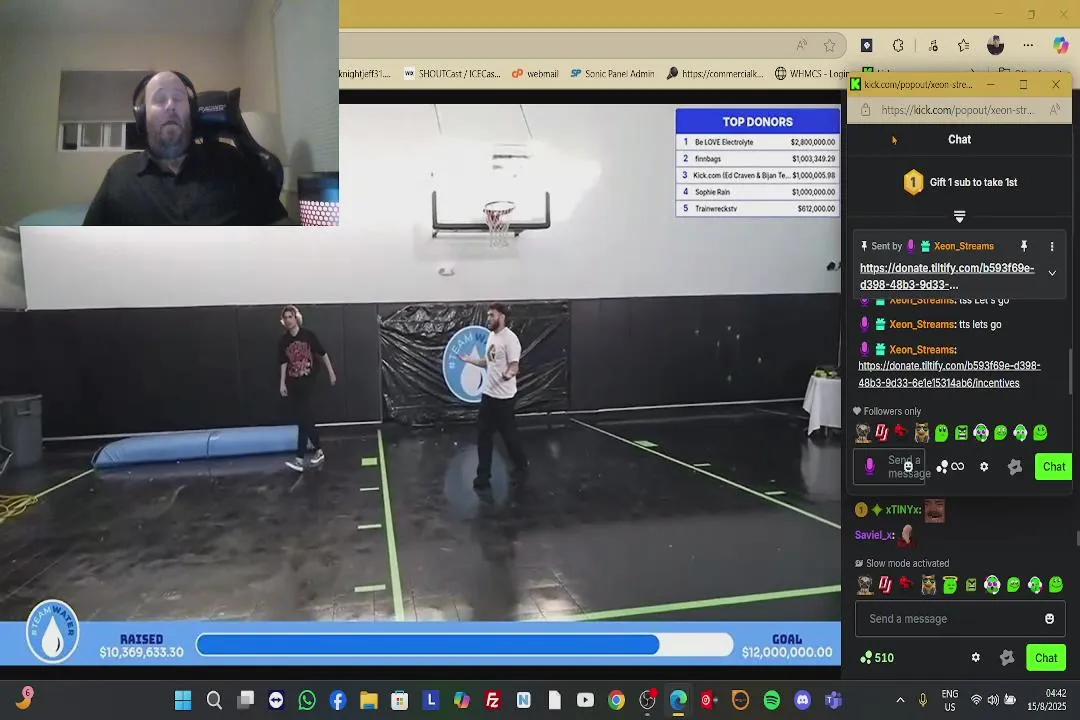
Task: Open pinned message three-dot options
Action: click(x=1052, y=246)
